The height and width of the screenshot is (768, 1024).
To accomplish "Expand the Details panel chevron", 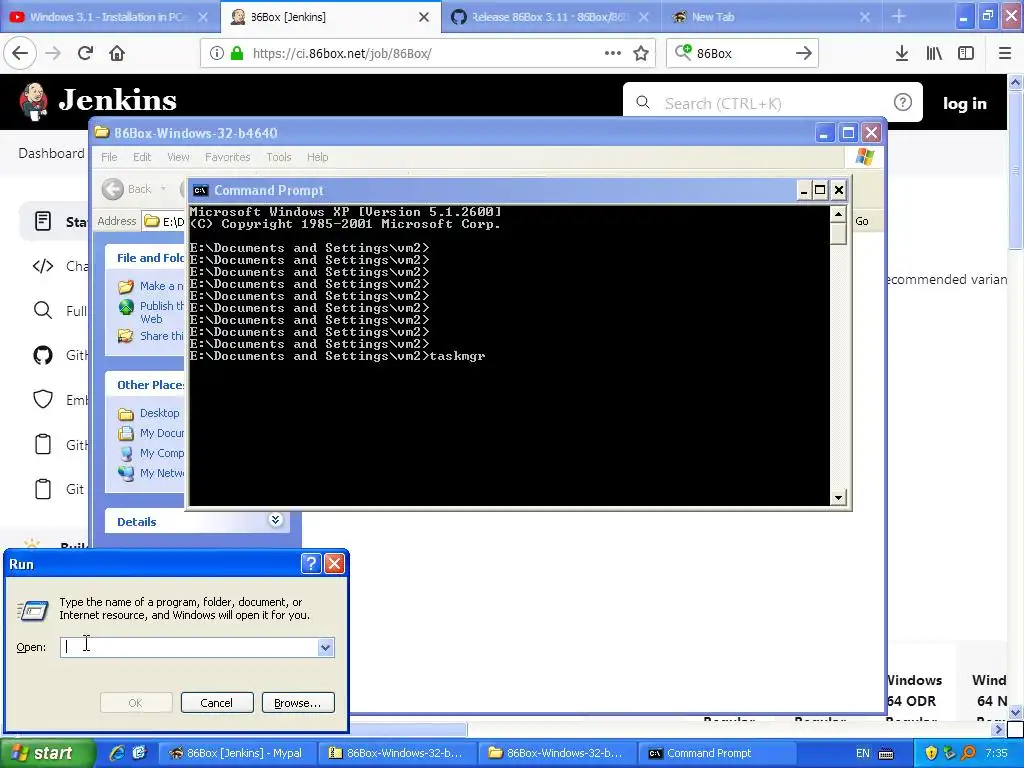I will pyautogui.click(x=275, y=520).
